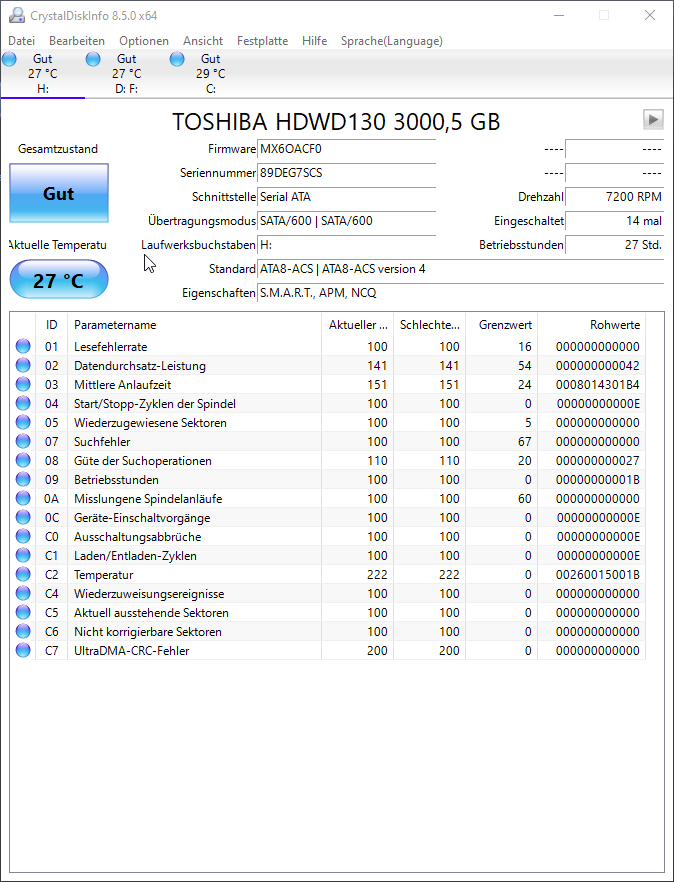Select the Temperatur parameter name
The width and height of the screenshot is (674, 882).
tap(104, 574)
